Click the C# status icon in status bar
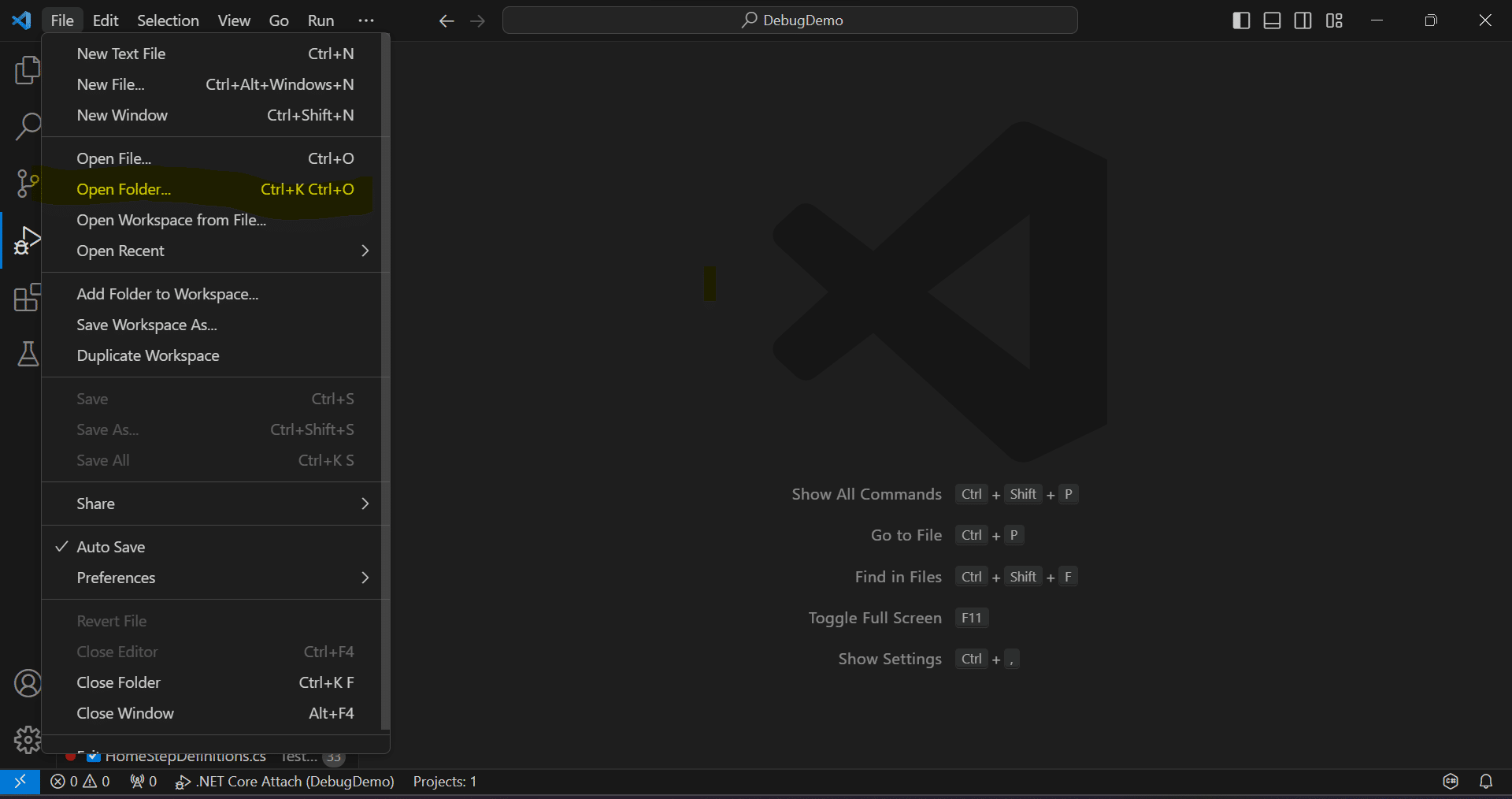The width and height of the screenshot is (1512, 799). 1451,781
